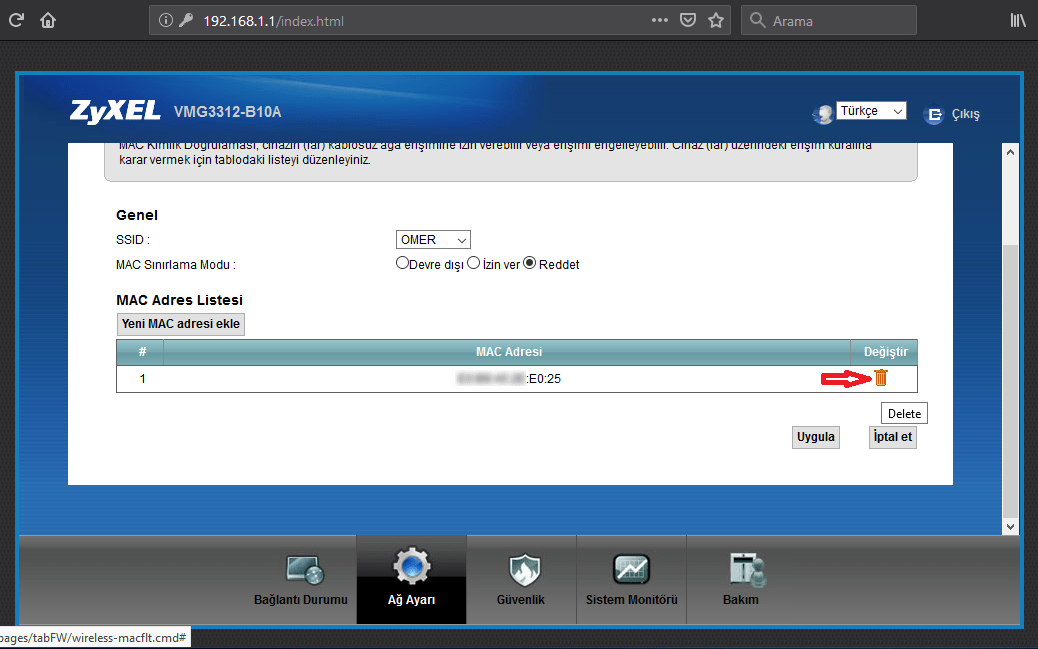Click the Genel section heading
1038x649 pixels.
click(x=137, y=215)
